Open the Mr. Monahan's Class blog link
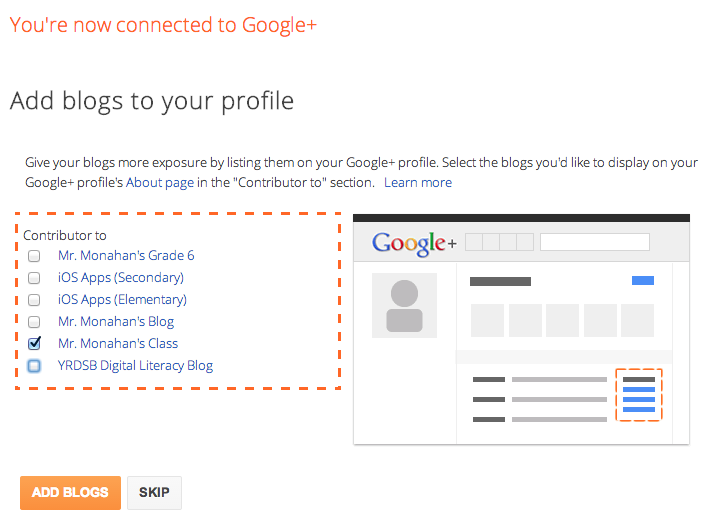Viewport: 717px width, 521px height. (x=118, y=344)
